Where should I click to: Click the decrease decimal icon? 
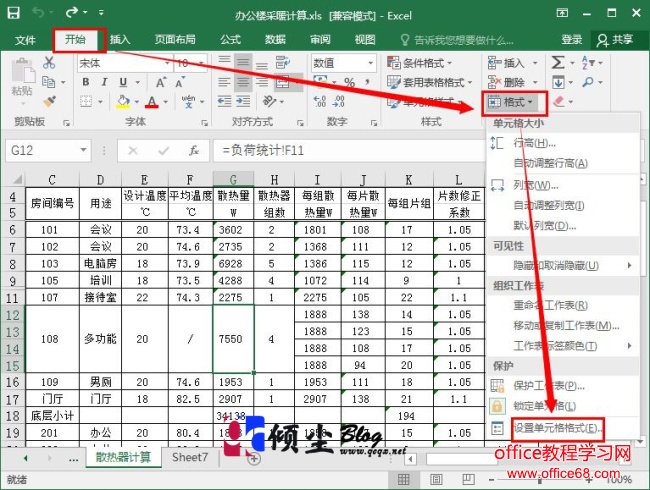tap(339, 102)
